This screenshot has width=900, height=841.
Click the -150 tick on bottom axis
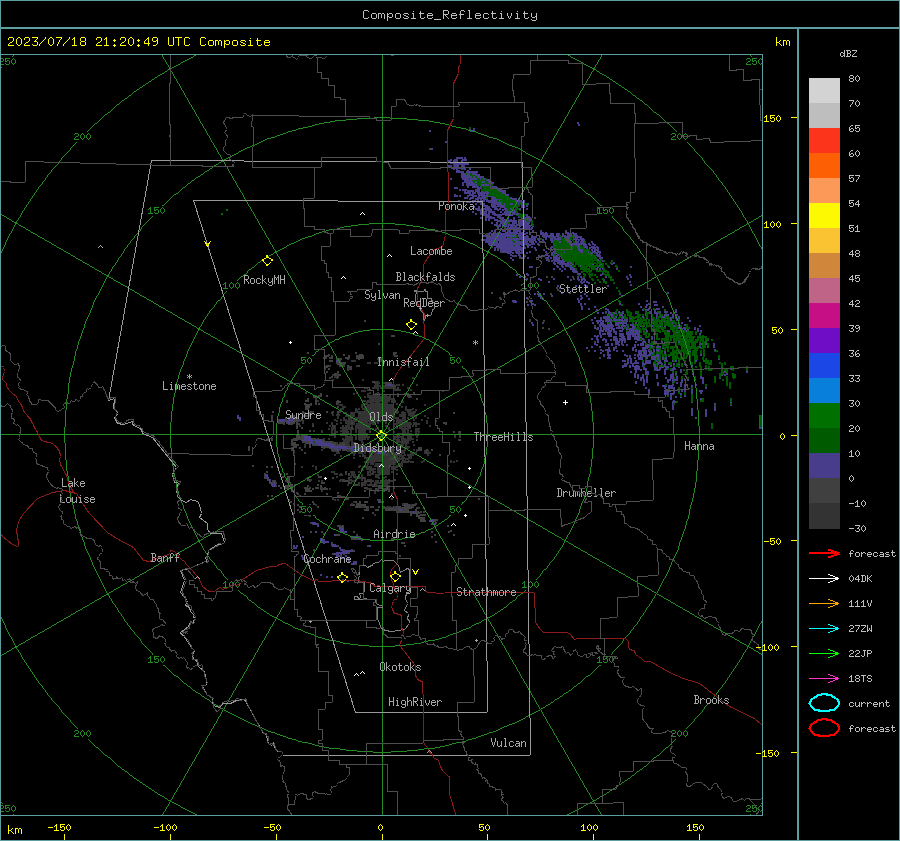coord(59,827)
